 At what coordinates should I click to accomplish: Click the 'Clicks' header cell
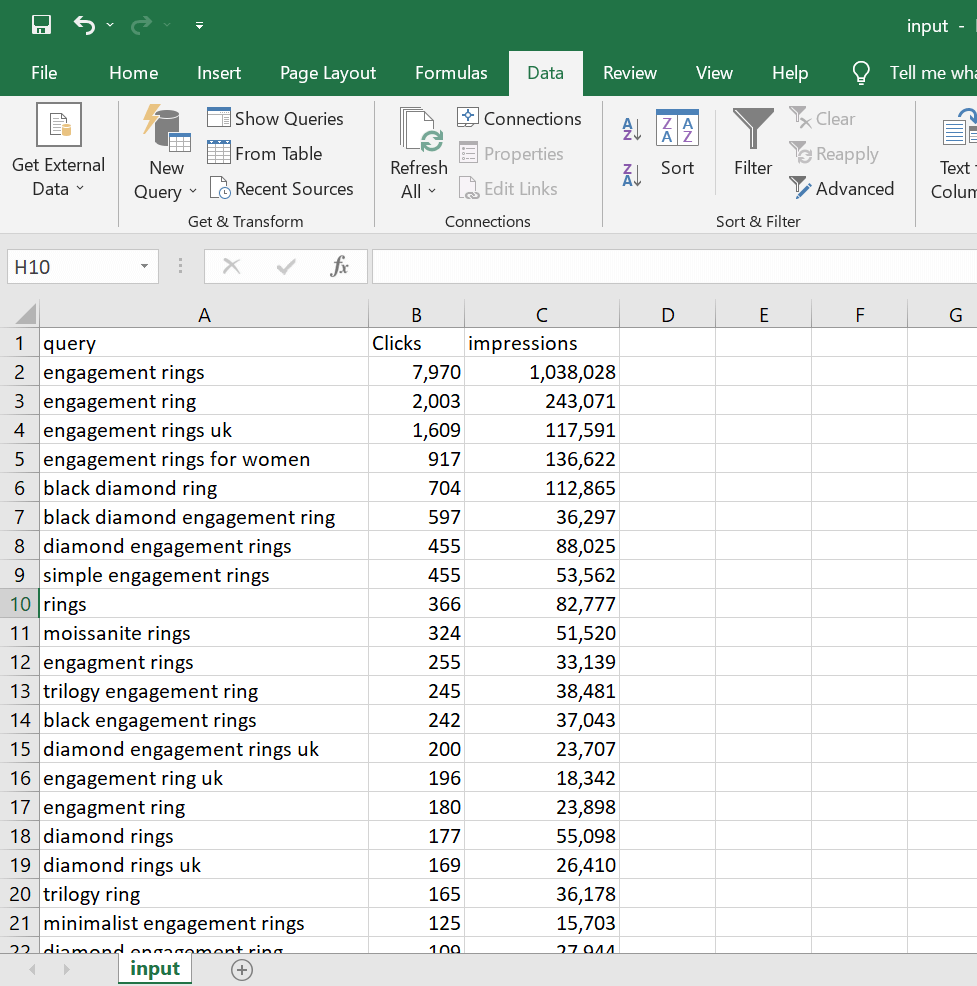416,343
